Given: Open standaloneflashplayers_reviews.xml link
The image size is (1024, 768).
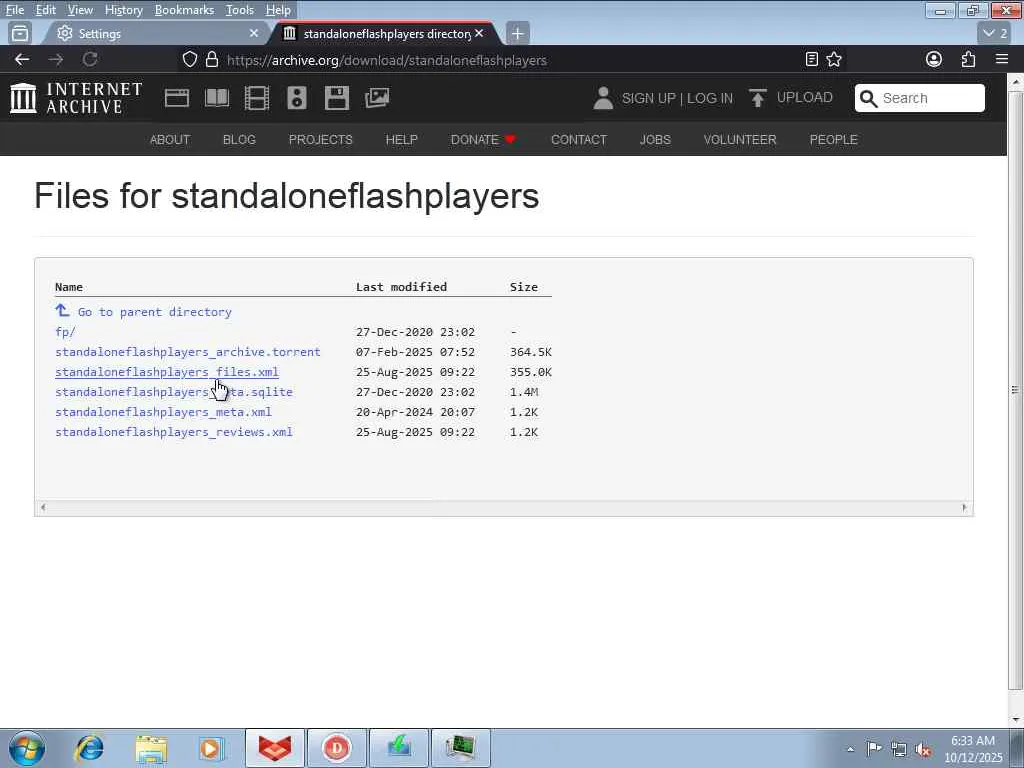Looking at the screenshot, I should [x=174, y=432].
